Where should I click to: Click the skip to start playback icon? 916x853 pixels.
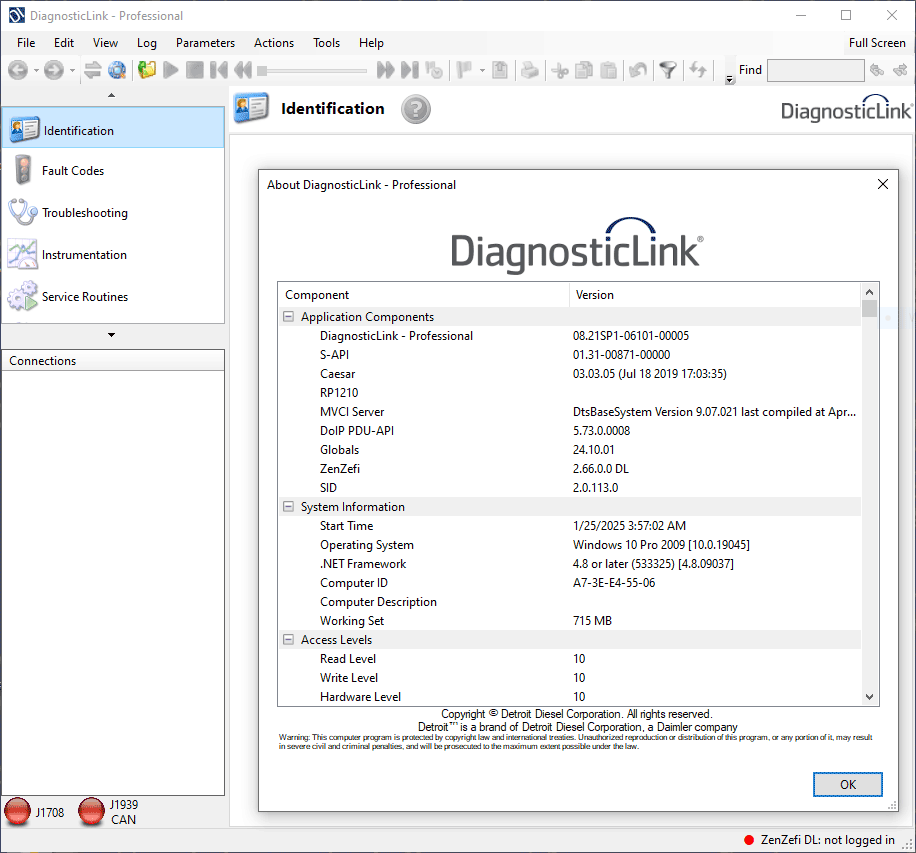(x=218, y=70)
